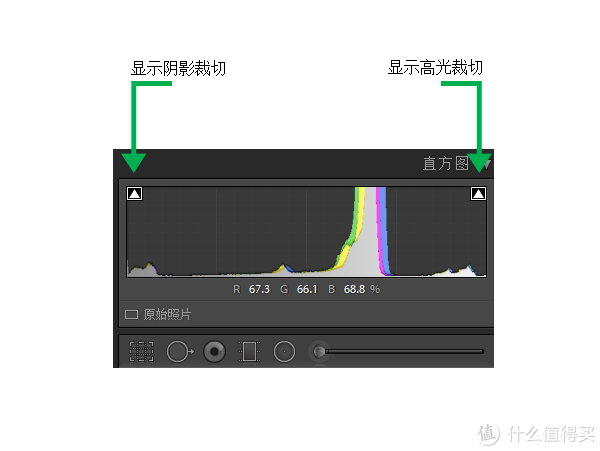
Task: Select the Adjustment Brush tool
Action: click(x=319, y=351)
